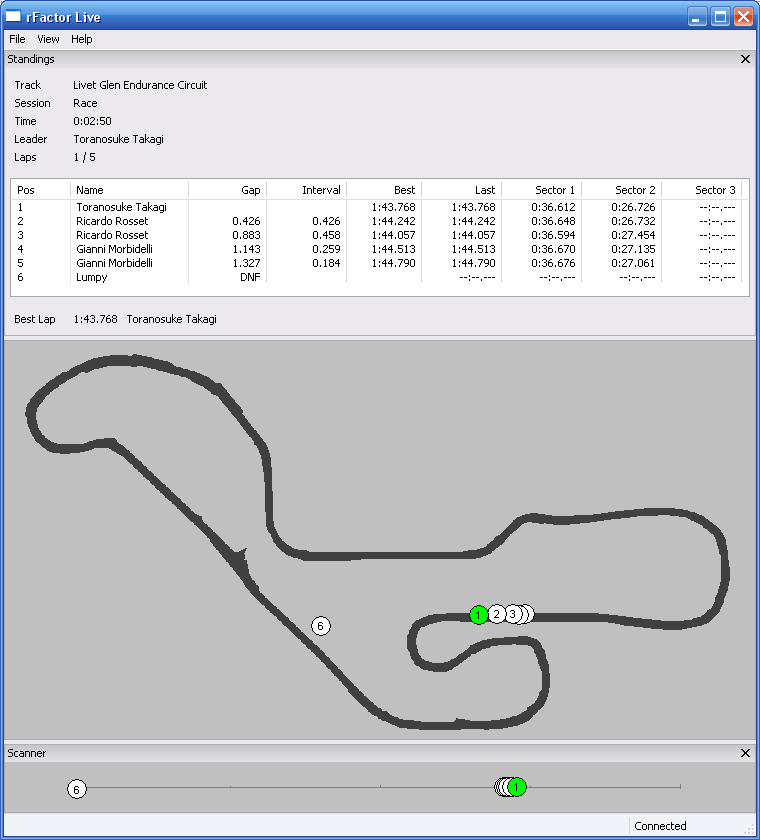Select car 2 marker on the track map
The image size is (760, 840).
(496, 614)
